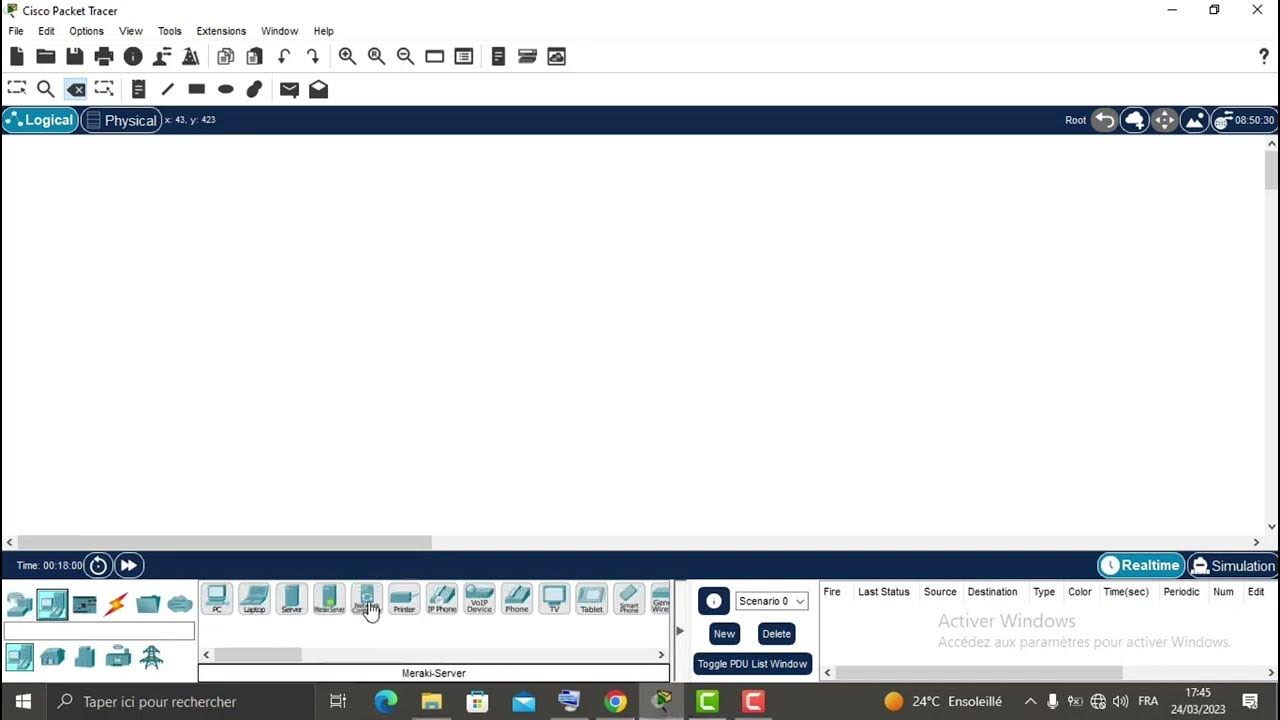Switch to Realtime mode

[x=1141, y=565]
